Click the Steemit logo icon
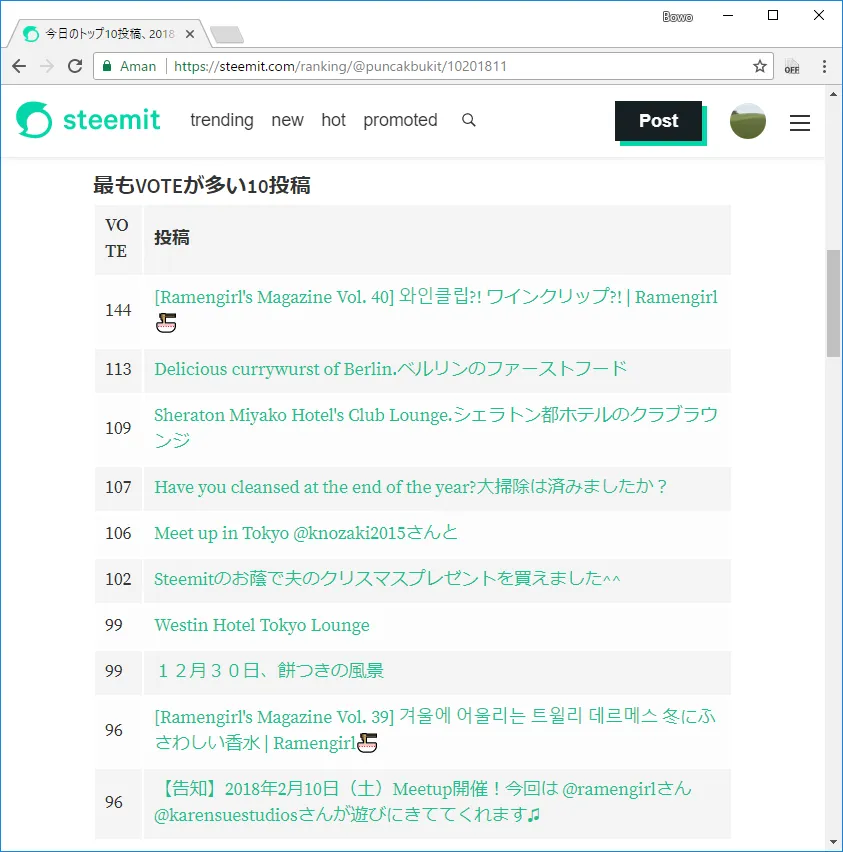Image resolution: width=843 pixels, height=852 pixels. point(34,120)
